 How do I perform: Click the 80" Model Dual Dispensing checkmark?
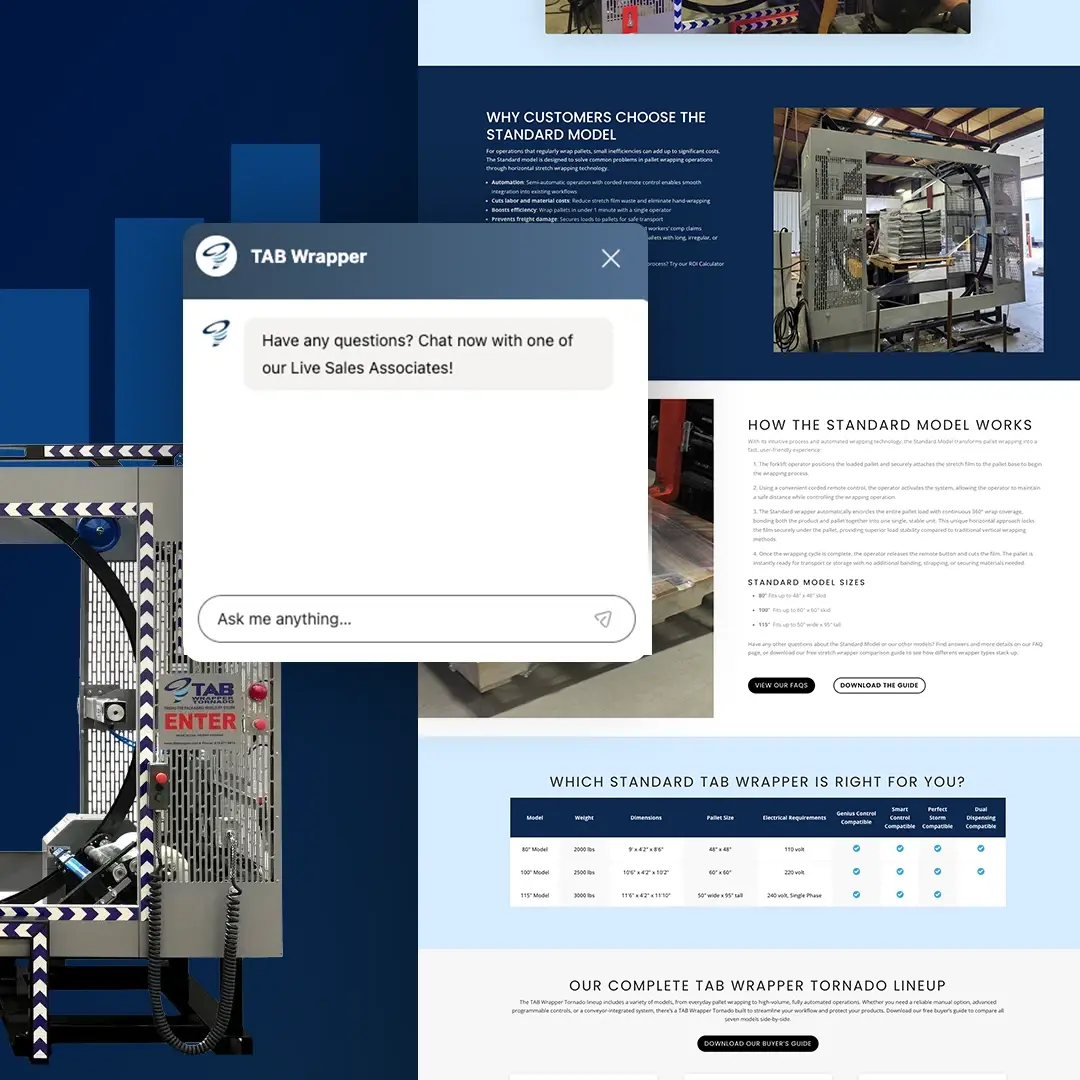pyautogui.click(x=980, y=848)
